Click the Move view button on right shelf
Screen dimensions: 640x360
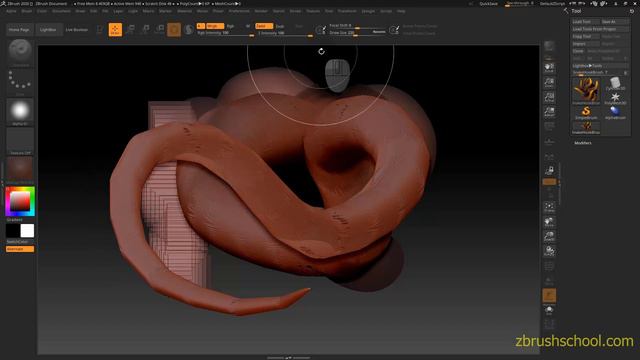pyautogui.click(x=549, y=222)
